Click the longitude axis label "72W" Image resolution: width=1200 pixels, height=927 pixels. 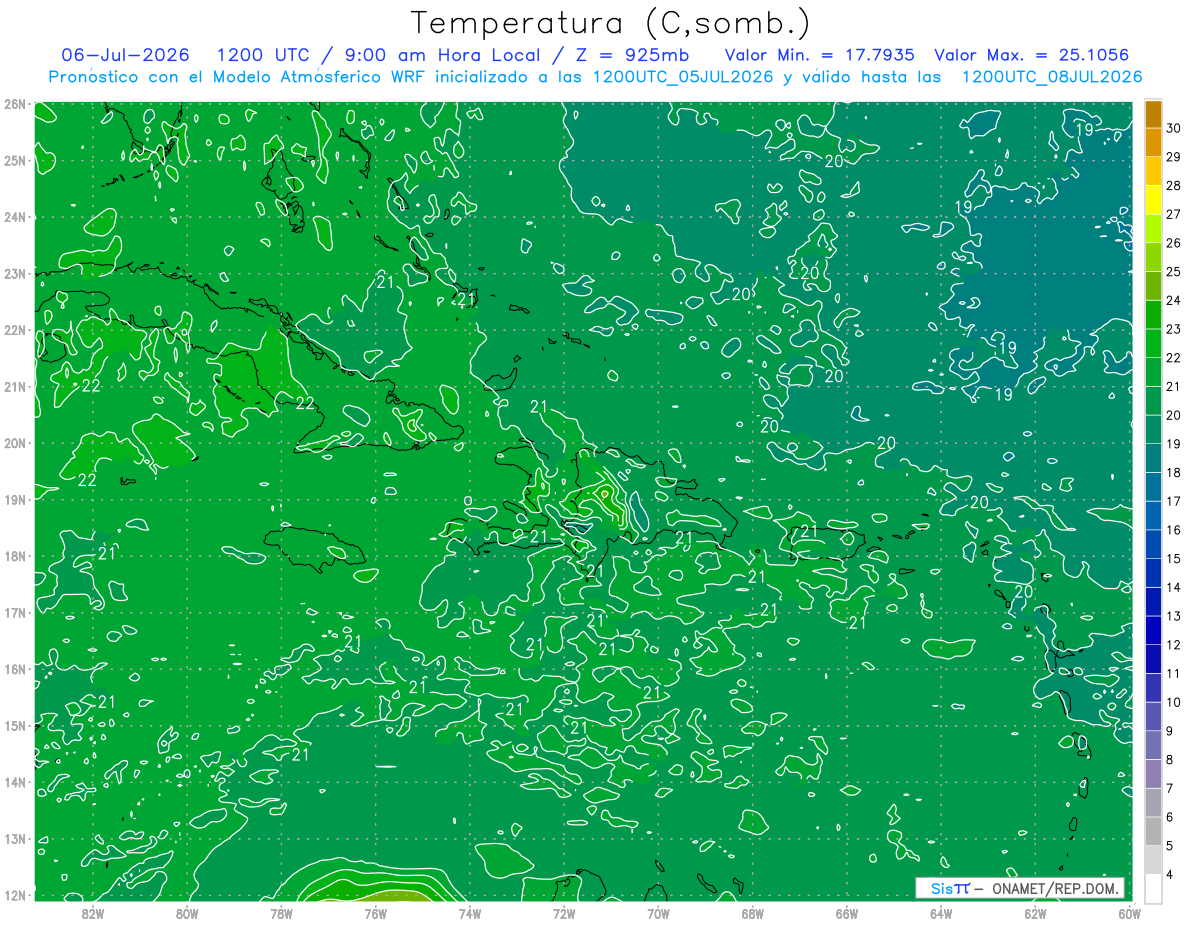point(564,913)
